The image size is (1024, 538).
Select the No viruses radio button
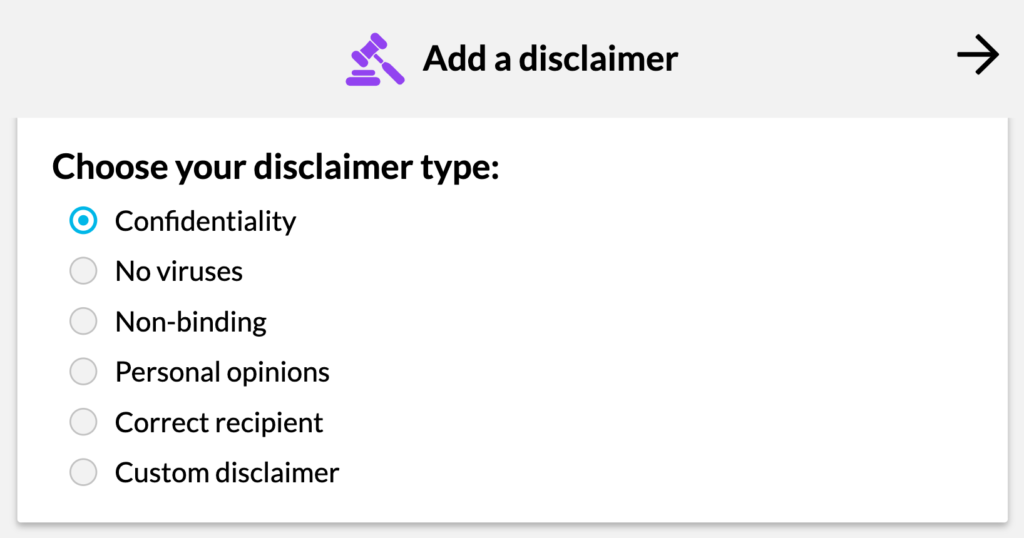coord(84,271)
